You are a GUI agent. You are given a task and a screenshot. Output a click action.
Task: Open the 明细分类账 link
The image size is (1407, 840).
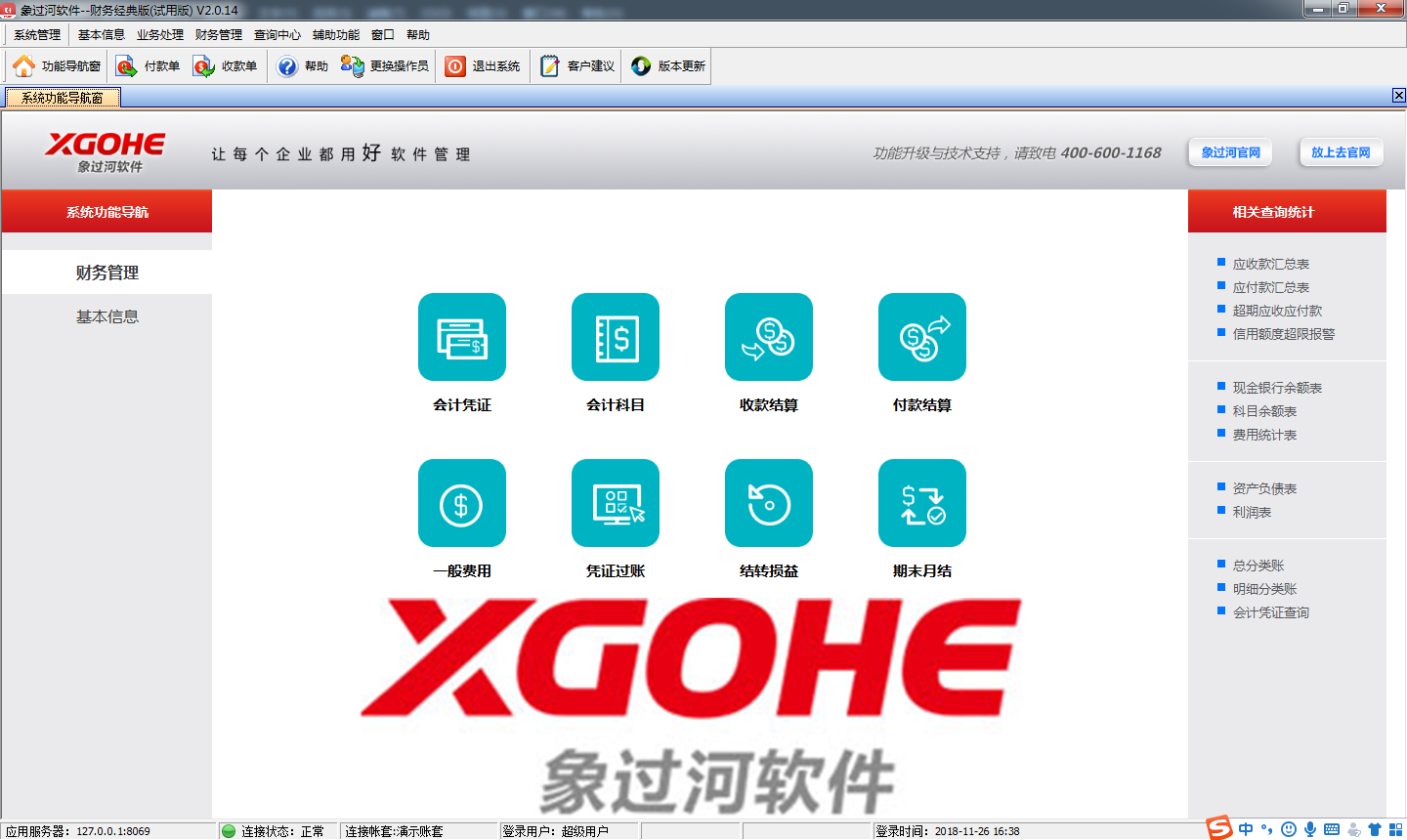pos(1264,589)
